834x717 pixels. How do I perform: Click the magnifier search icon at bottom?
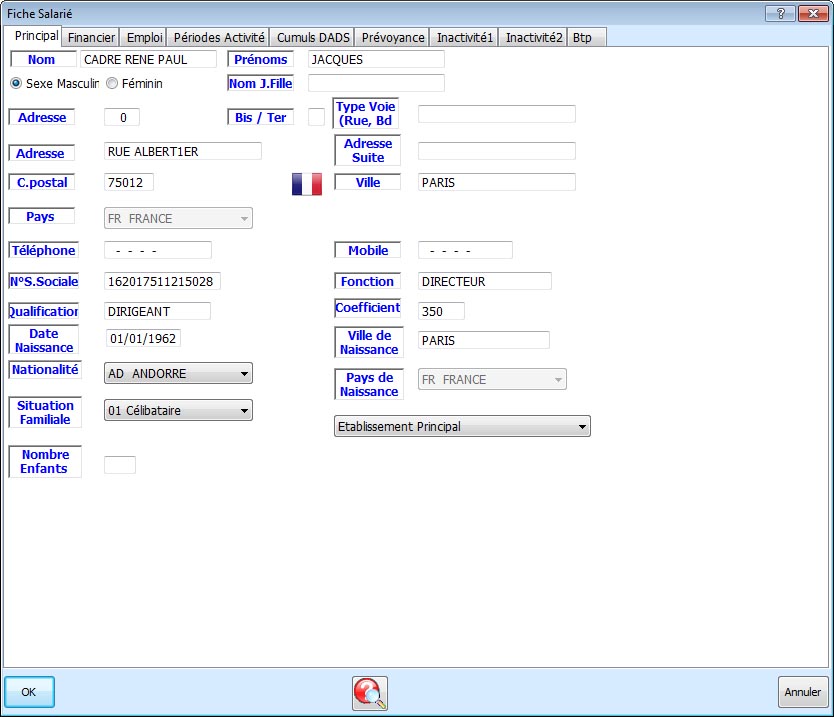369,692
